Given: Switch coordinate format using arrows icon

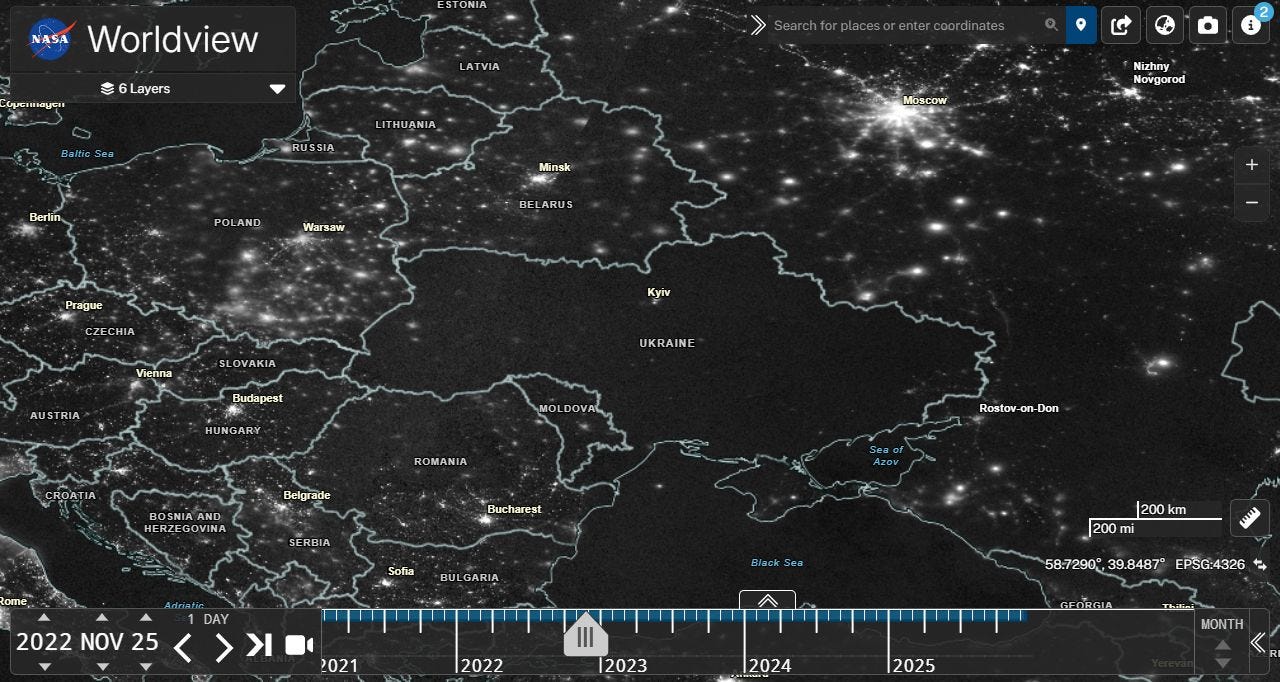Looking at the screenshot, I should pos(1259,565).
